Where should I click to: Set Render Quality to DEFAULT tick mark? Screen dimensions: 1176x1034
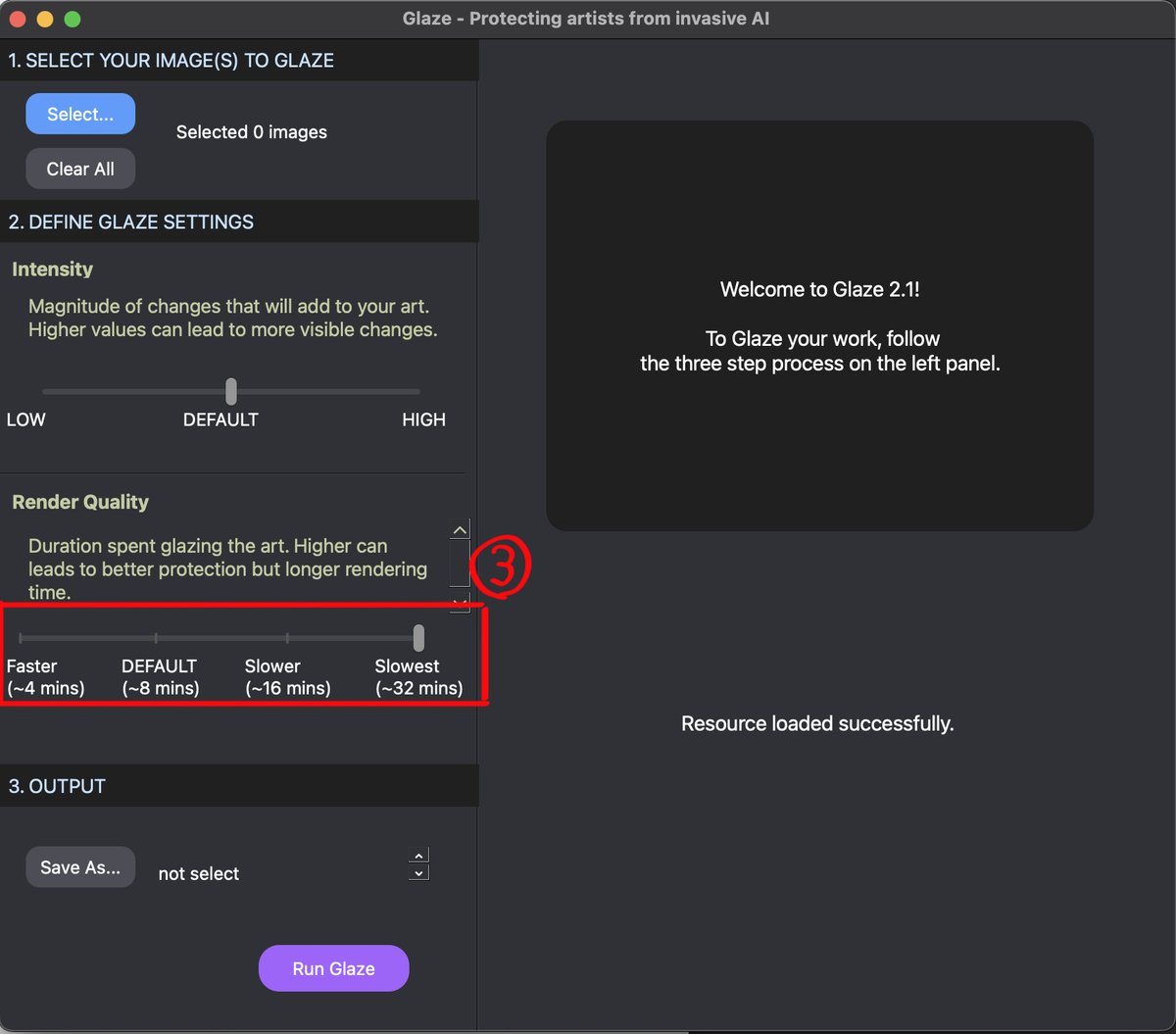pyautogui.click(x=156, y=638)
